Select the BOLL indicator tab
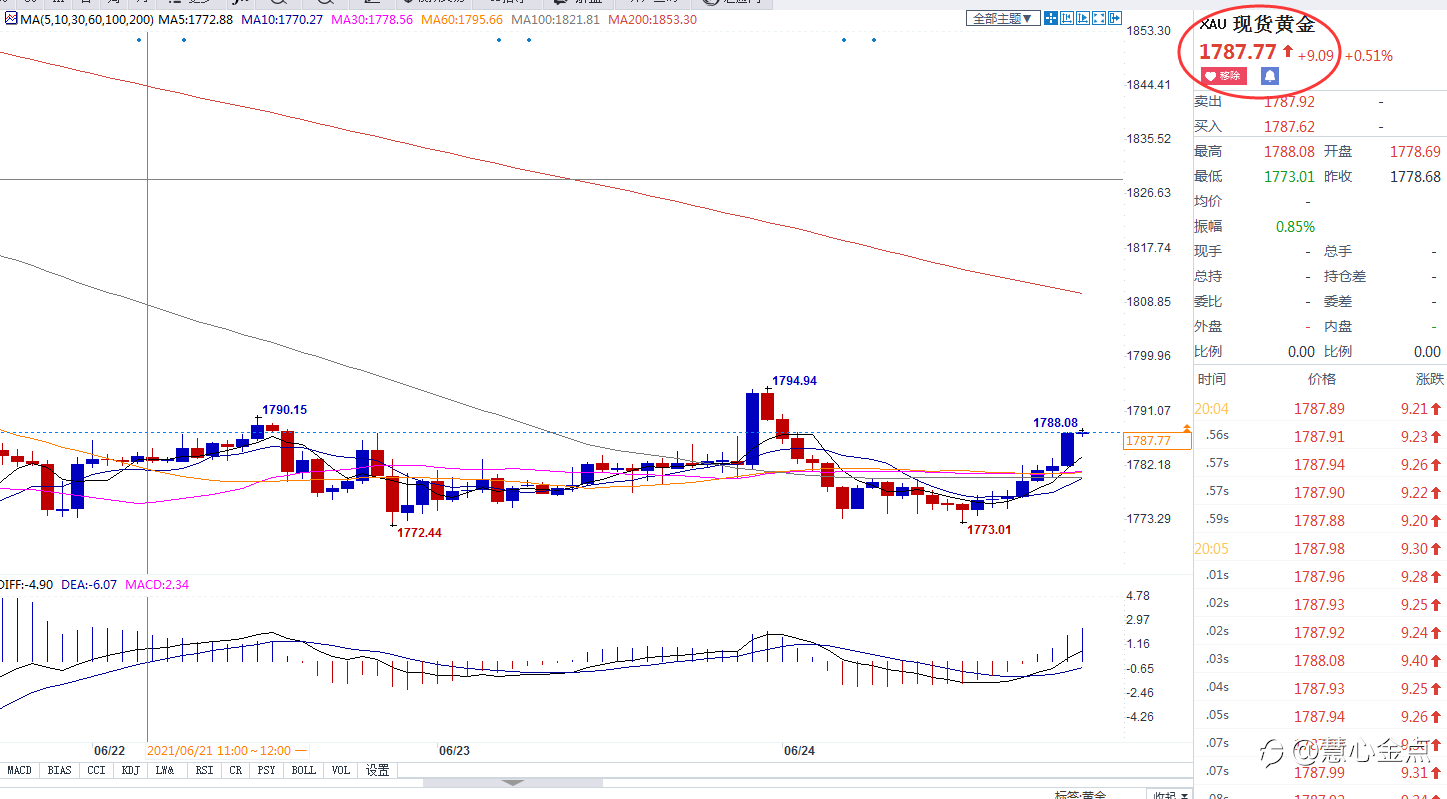Screen dimensions: 1447x799 [x=303, y=771]
